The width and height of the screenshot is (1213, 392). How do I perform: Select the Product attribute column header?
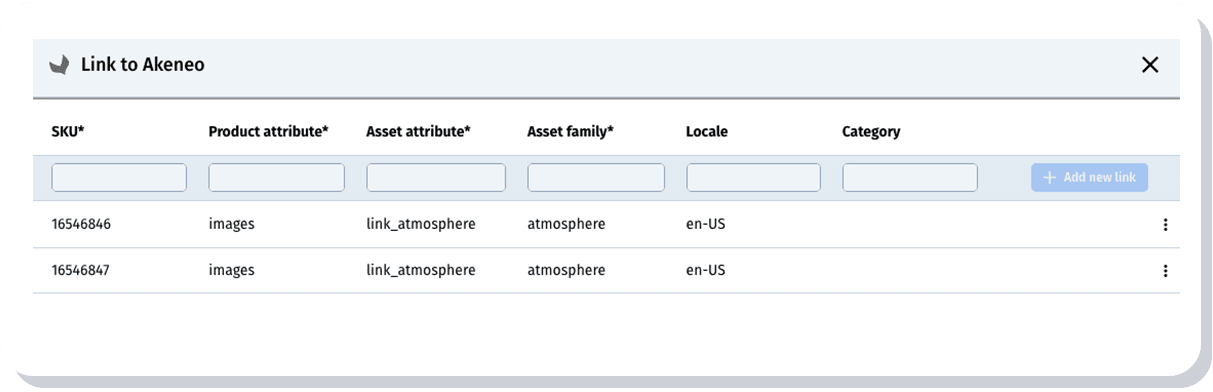tap(268, 132)
